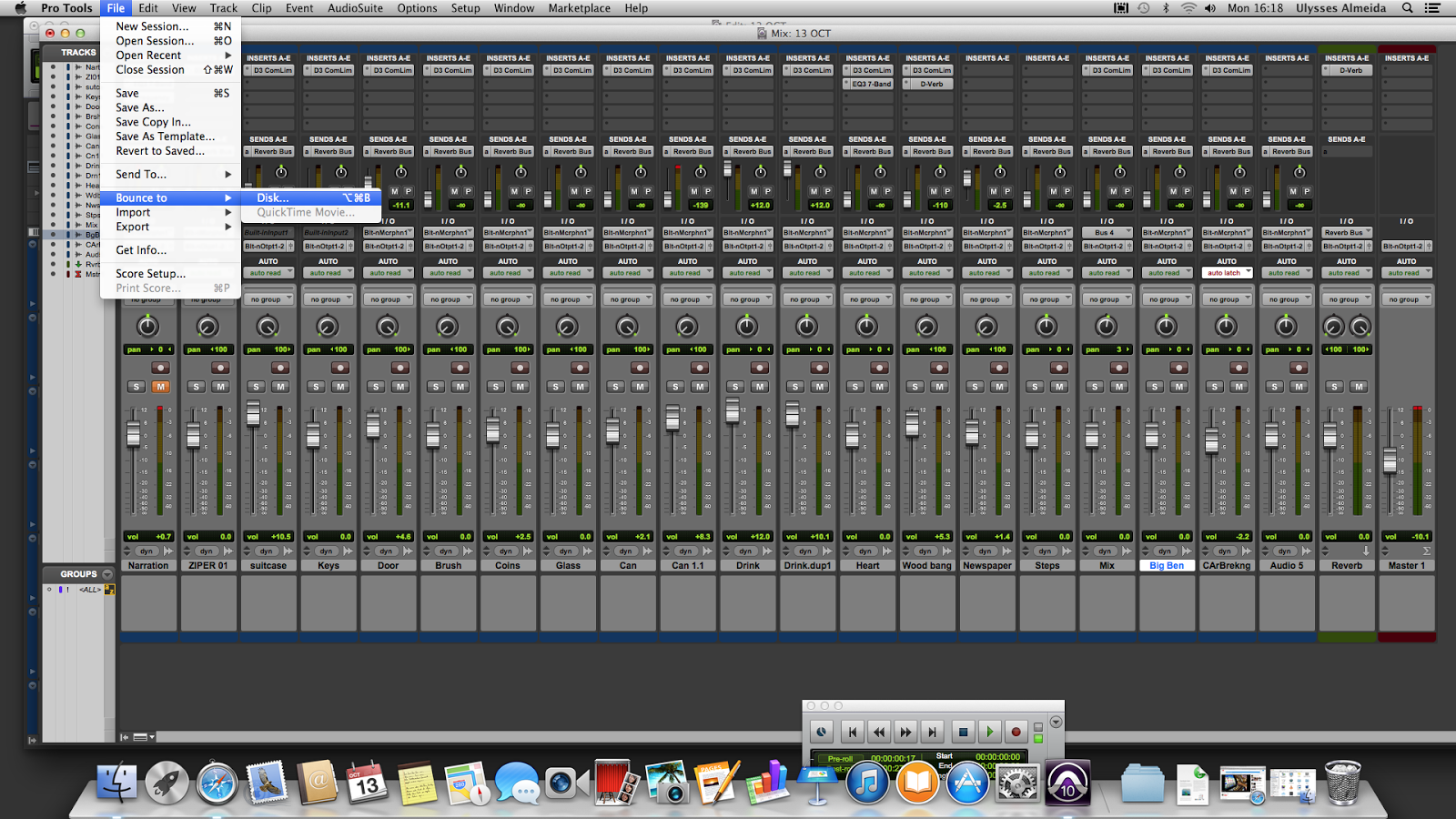The height and width of the screenshot is (819, 1456).
Task: Open the transport window options menu arrow
Action: point(1056,722)
